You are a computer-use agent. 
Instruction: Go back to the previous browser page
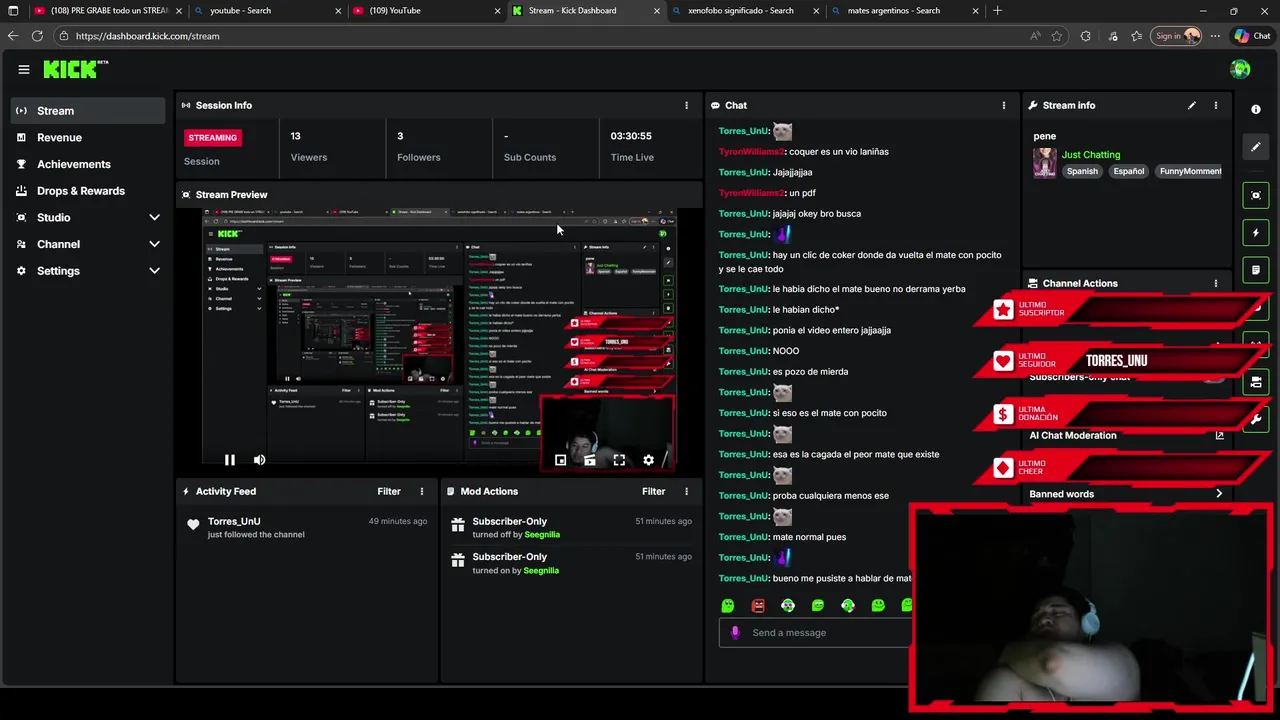12,36
